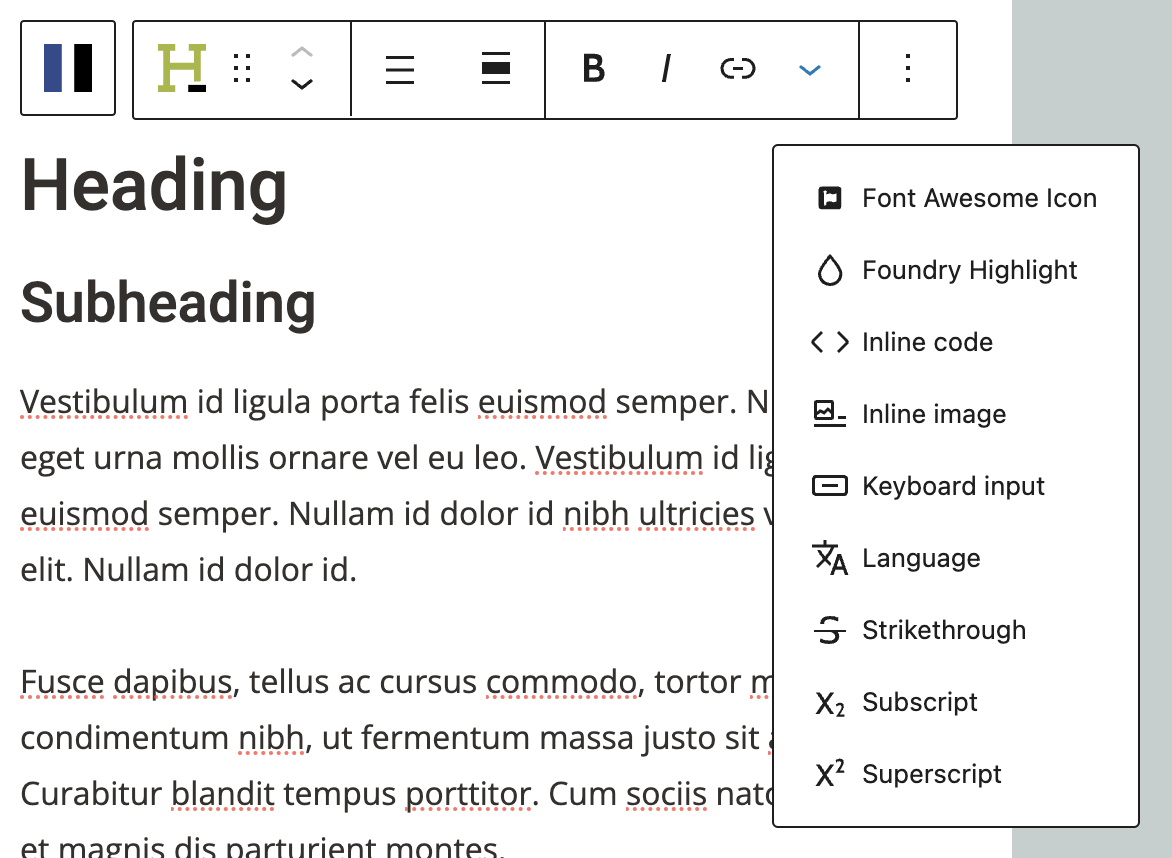Open the text alignment control
The height and width of the screenshot is (858, 1172).
[400, 69]
